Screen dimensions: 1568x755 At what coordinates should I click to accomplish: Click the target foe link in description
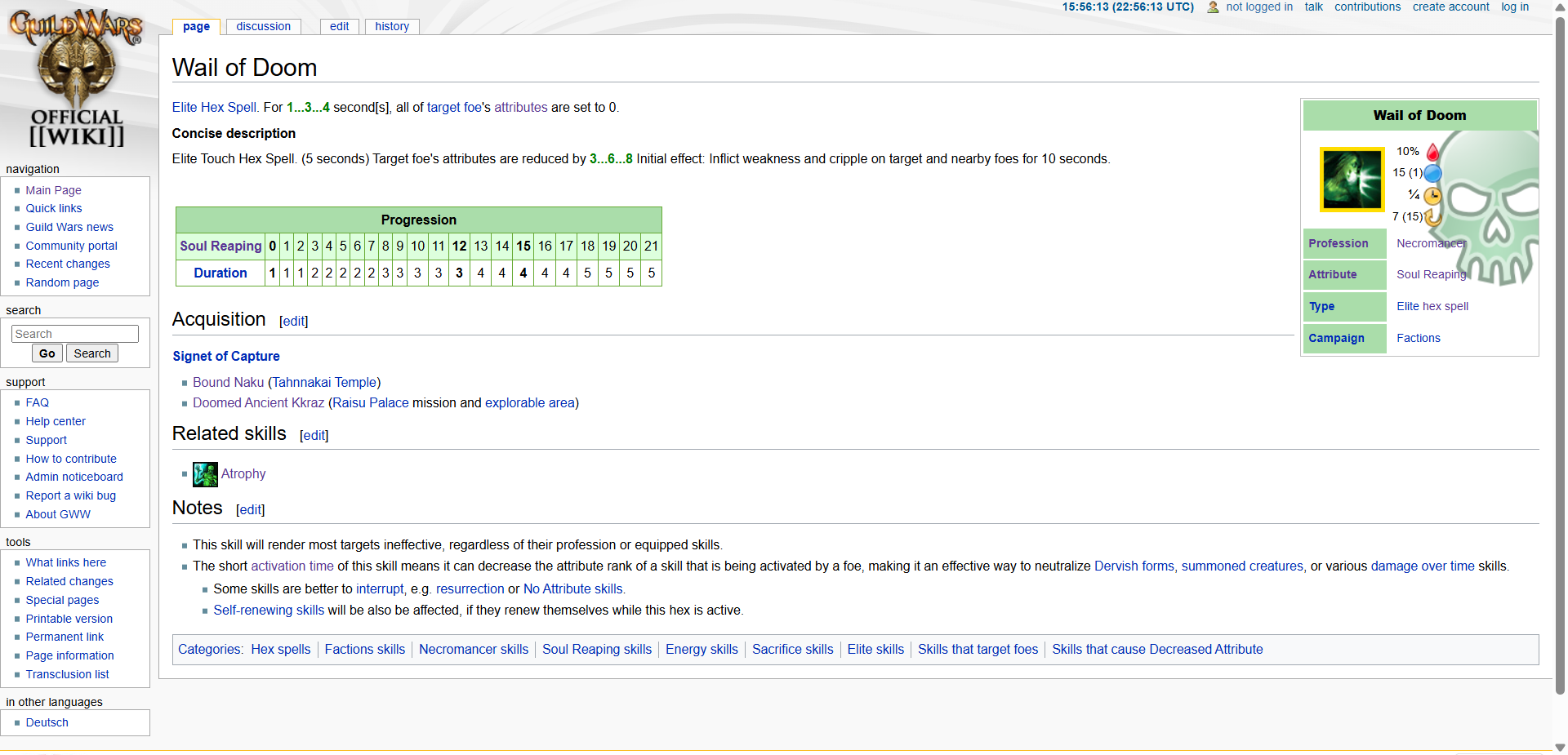tap(454, 107)
